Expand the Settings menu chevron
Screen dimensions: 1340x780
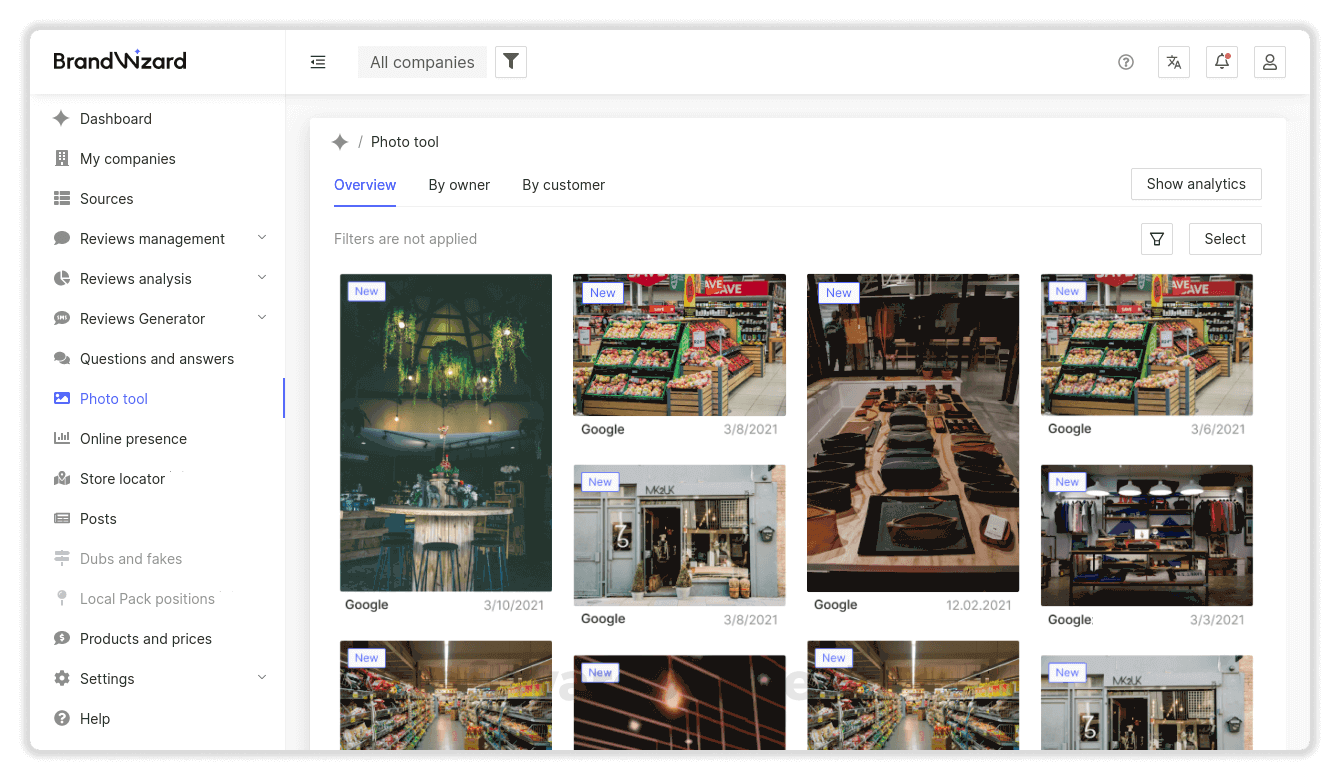[261, 677]
